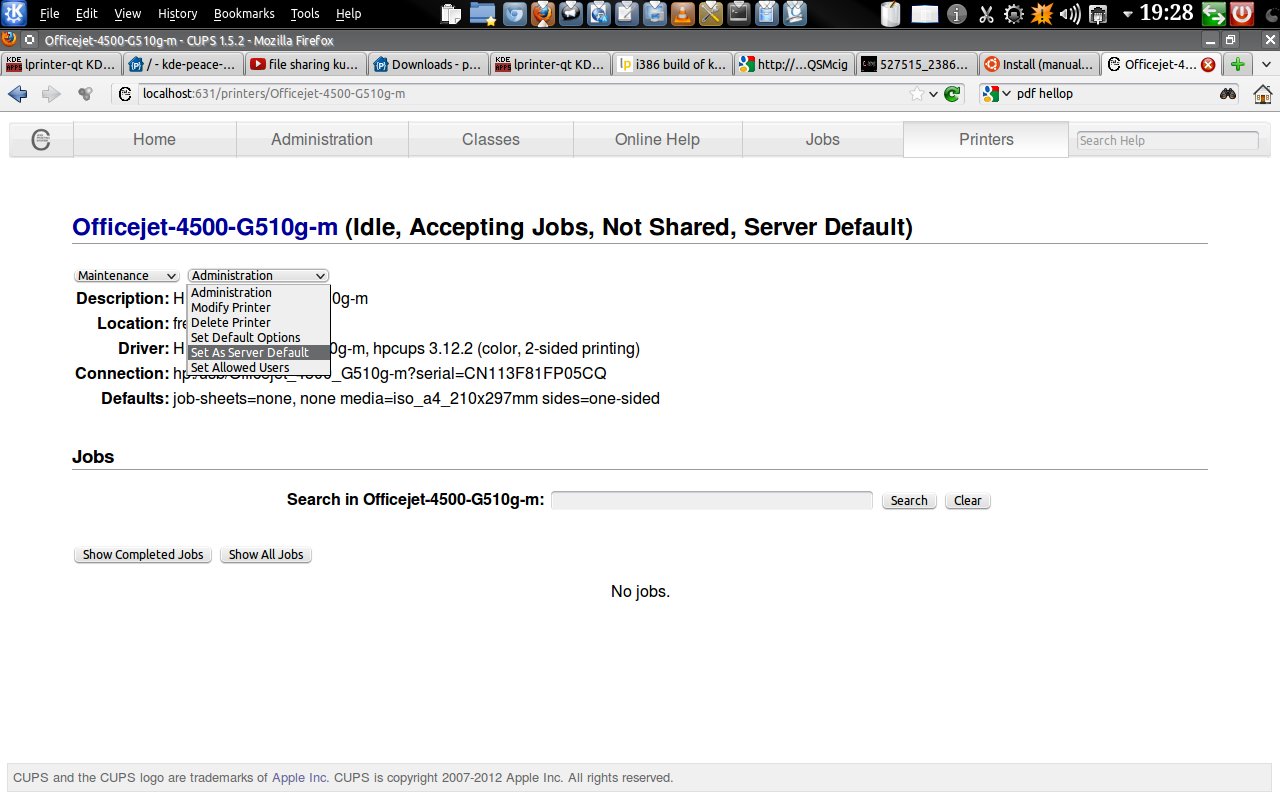Switch to the Classes tab
1280x800 pixels.
[x=491, y=140]
